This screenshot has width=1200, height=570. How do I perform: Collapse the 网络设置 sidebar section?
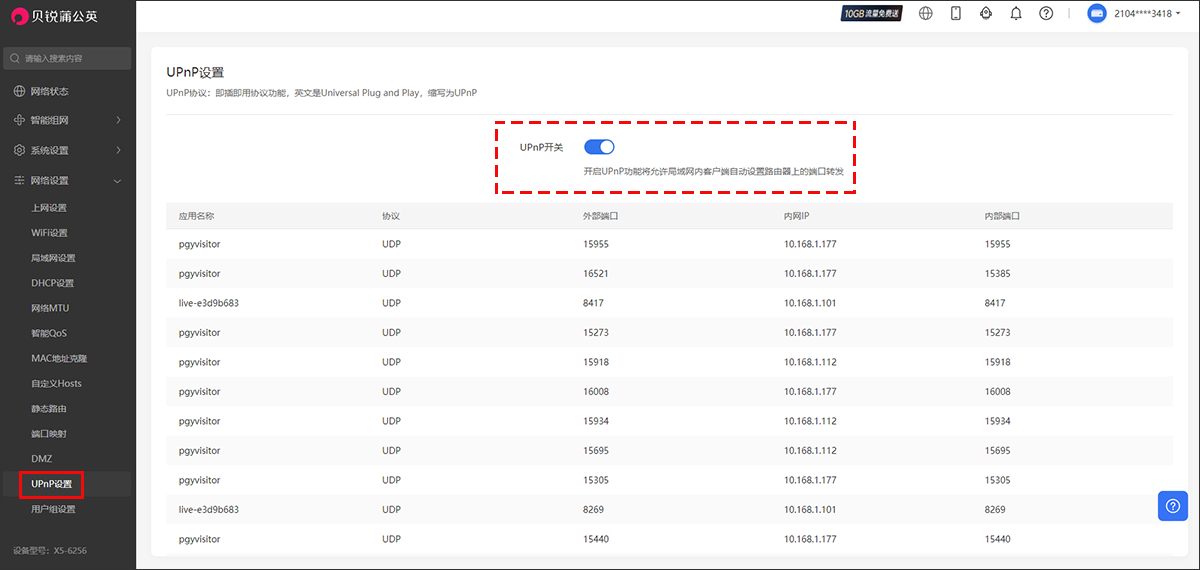click(67, 181)
